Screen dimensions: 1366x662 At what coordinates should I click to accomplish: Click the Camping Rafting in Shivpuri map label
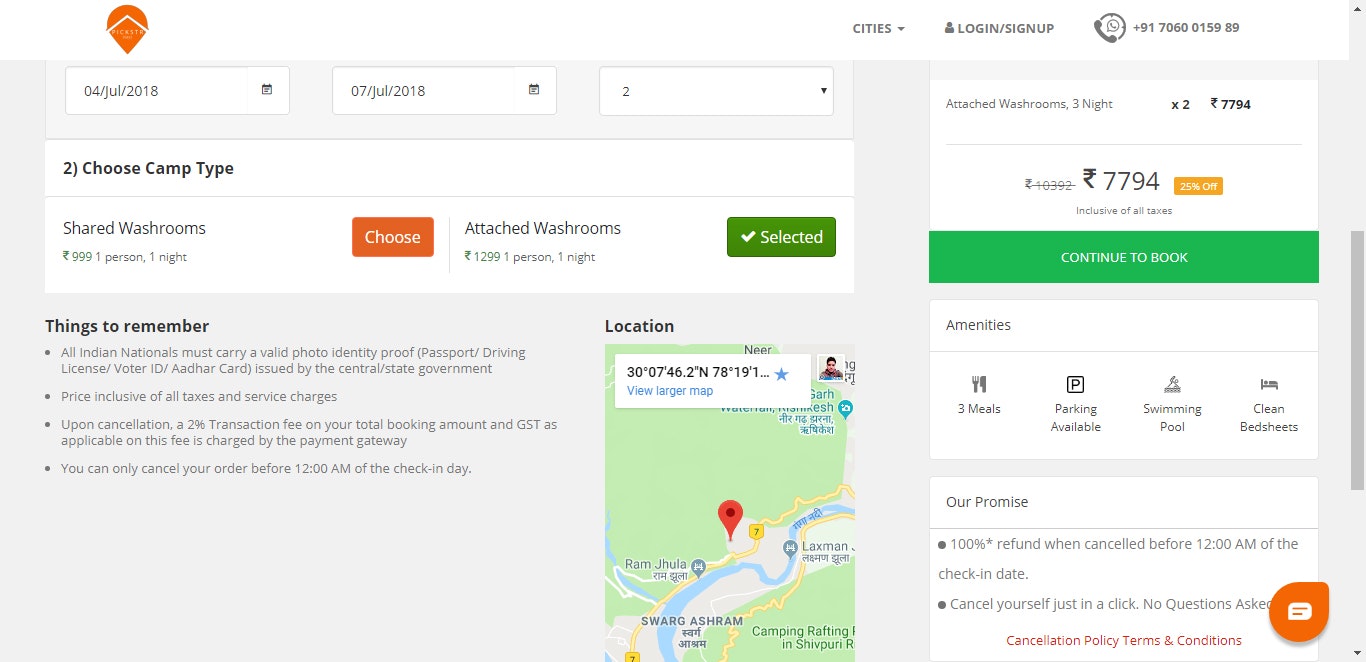coord(803,638)
